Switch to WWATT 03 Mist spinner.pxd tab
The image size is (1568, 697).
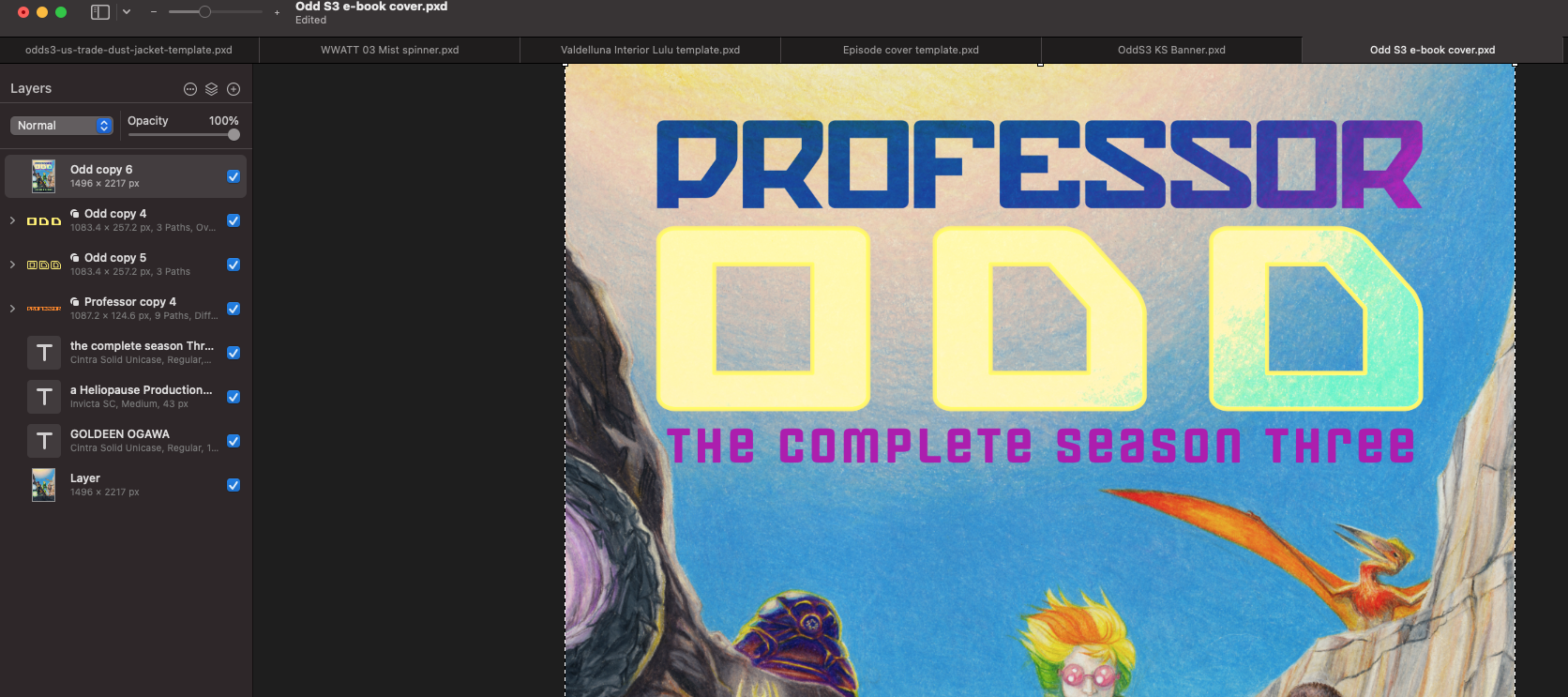tap(389, 50)
